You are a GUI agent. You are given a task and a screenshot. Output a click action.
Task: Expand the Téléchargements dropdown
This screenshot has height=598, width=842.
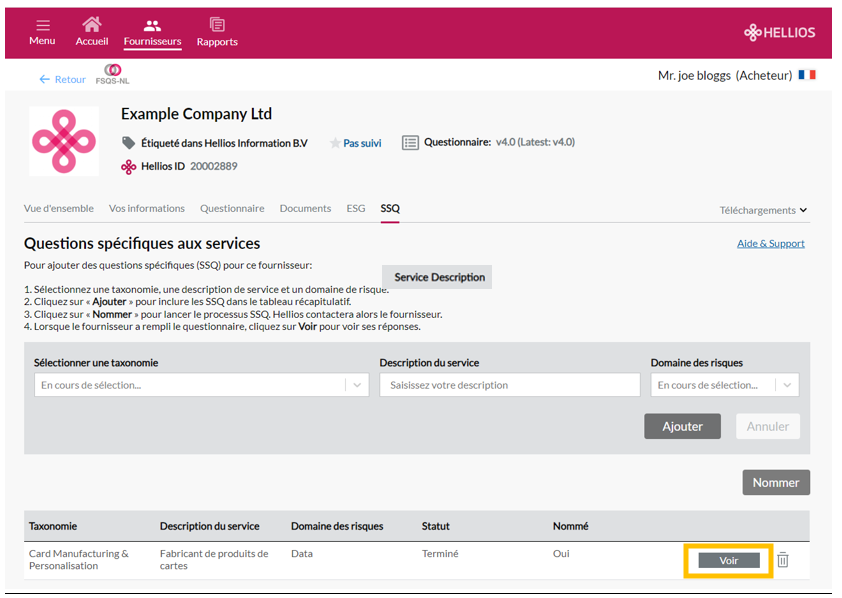(x=763, y=210)
